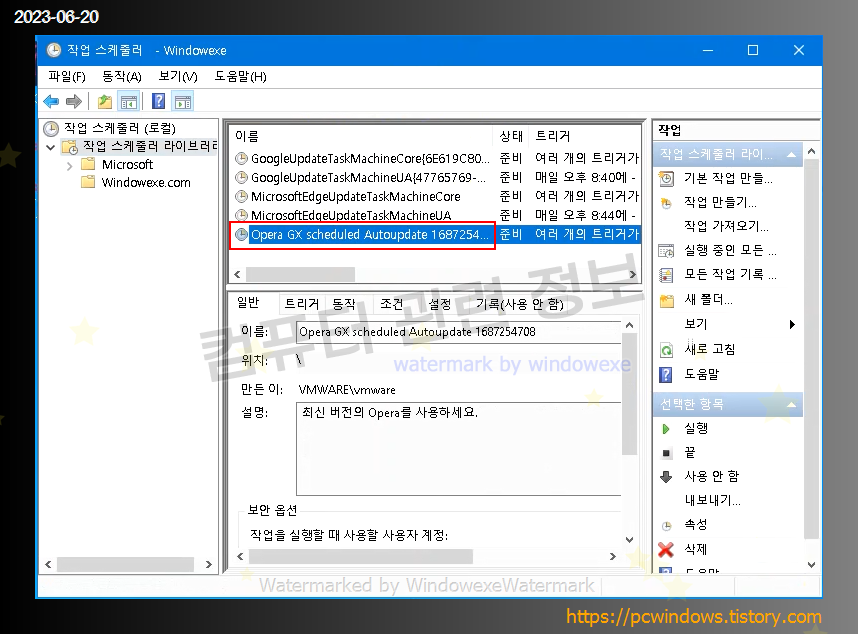Select 작업 스케줄러 (로컬) root tree item
This screenshot has width=858, height=634.
click(120, 129)
